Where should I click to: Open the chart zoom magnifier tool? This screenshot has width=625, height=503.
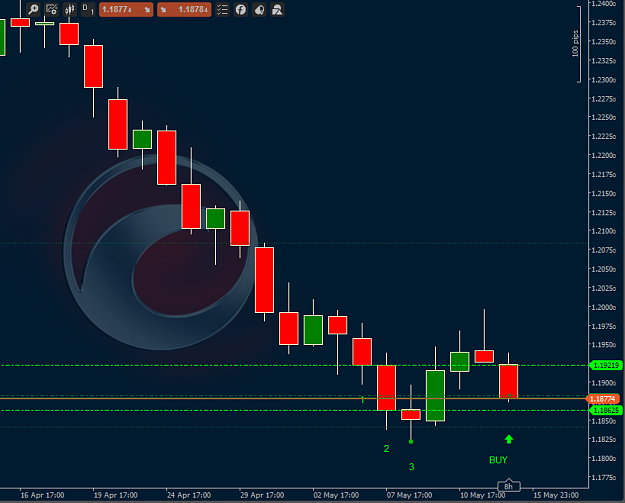click(x=33, y=9)
